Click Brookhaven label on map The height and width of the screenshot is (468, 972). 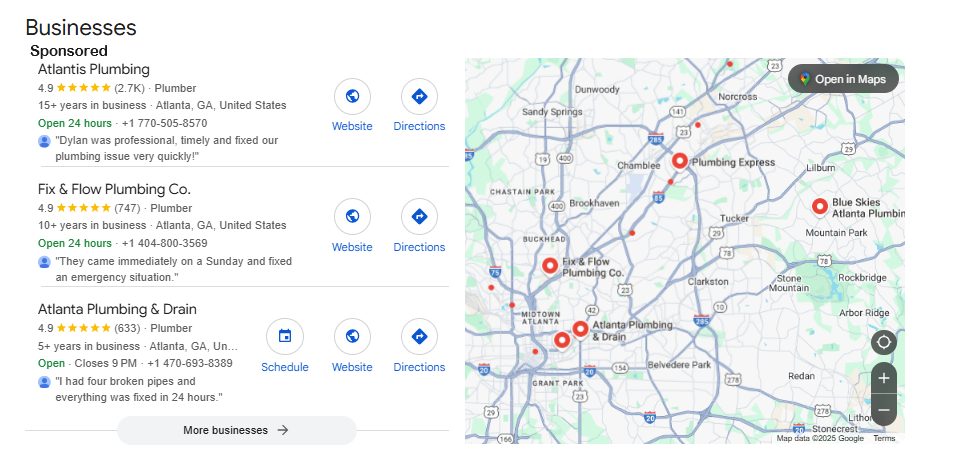click(594, 203)
